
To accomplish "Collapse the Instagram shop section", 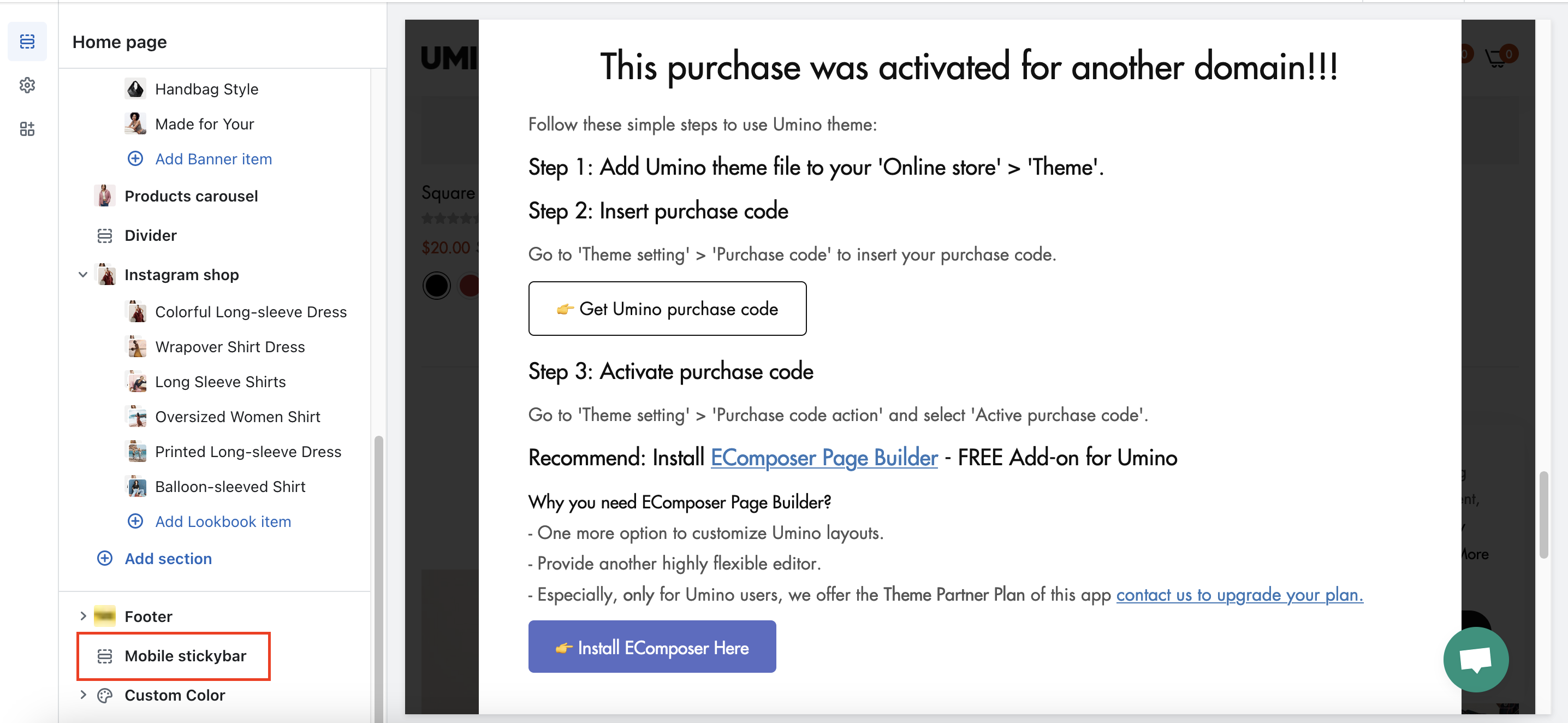I will point(84,275).
